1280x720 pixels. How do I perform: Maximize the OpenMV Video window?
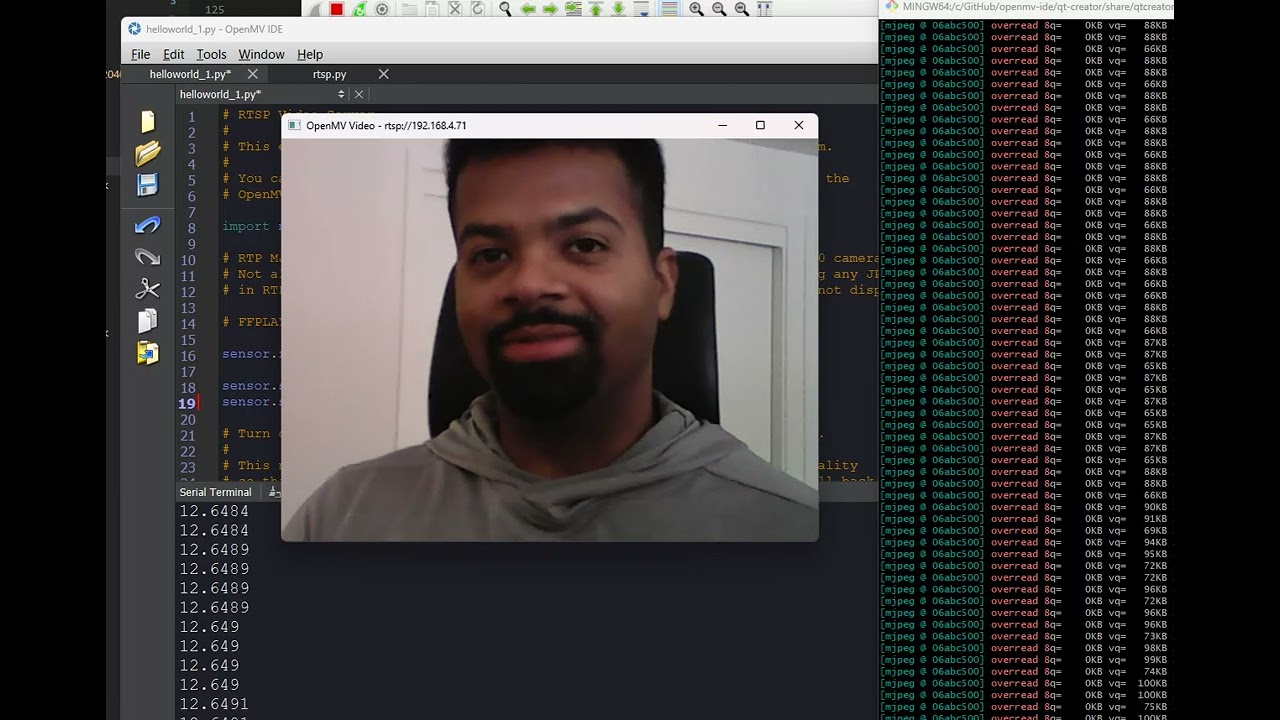[760, 125]
